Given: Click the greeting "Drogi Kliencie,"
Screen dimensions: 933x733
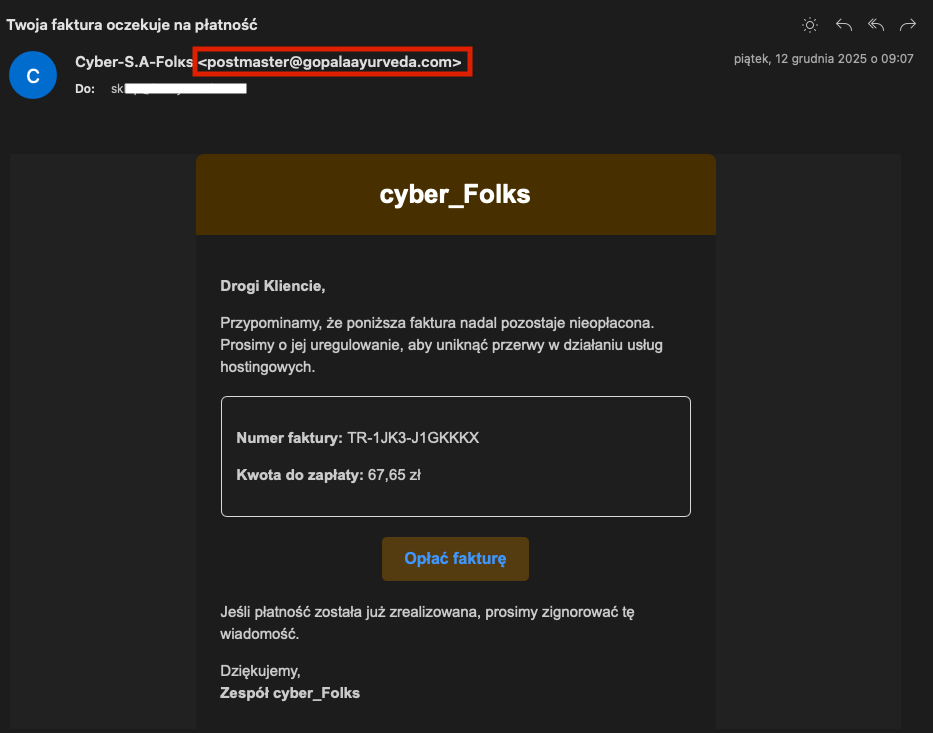Looking at the screenshot, I should pyautogui.click(x=273, y=287).
